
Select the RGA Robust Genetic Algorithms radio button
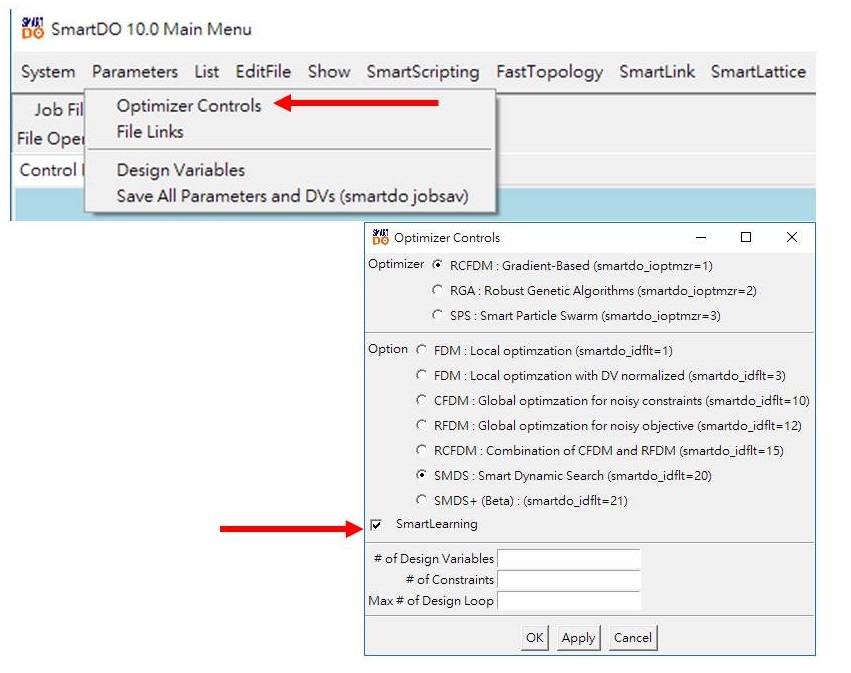coord(438,291)
